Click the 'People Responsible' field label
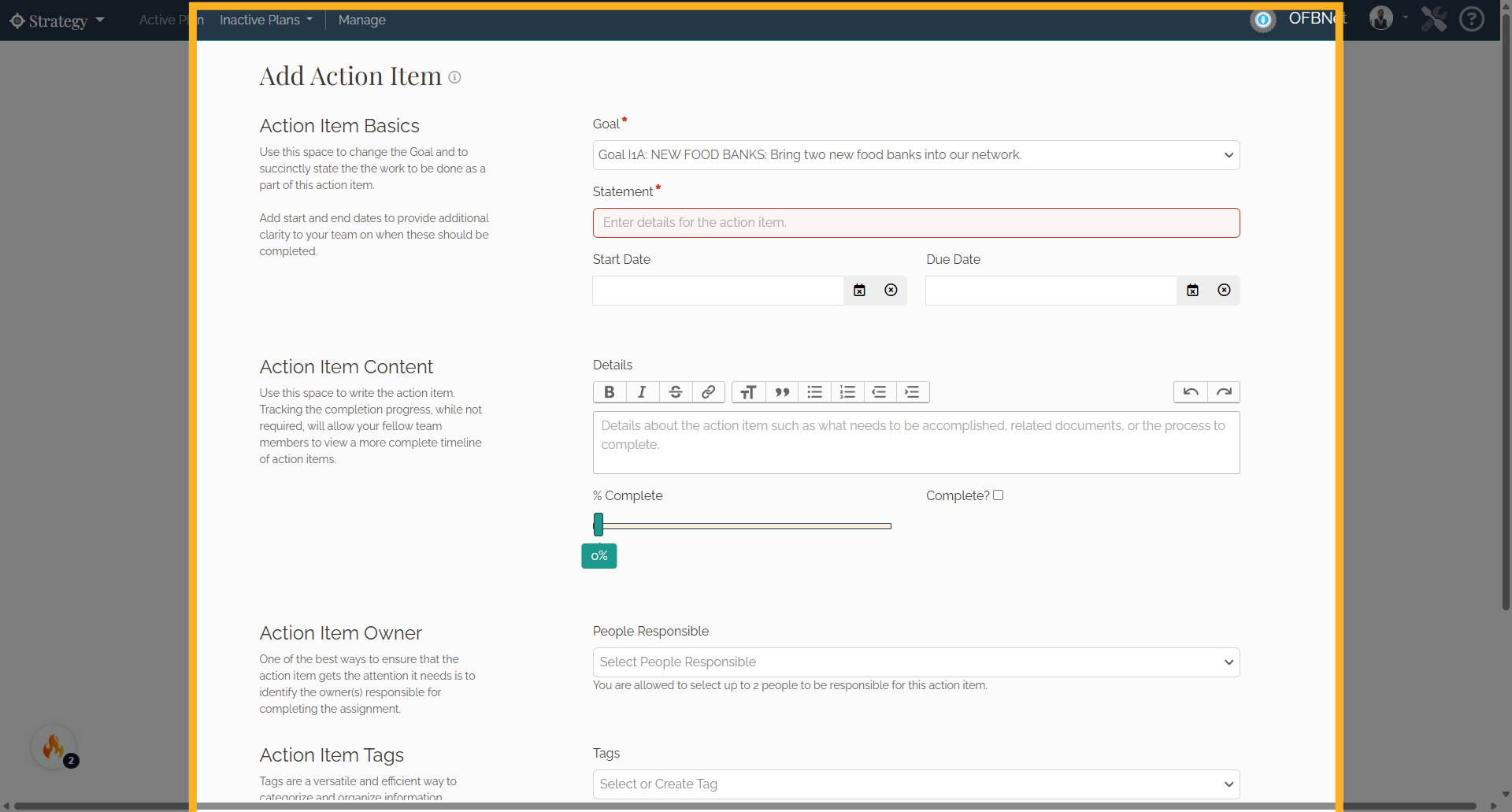1512x812 pixels. [650, 632]
